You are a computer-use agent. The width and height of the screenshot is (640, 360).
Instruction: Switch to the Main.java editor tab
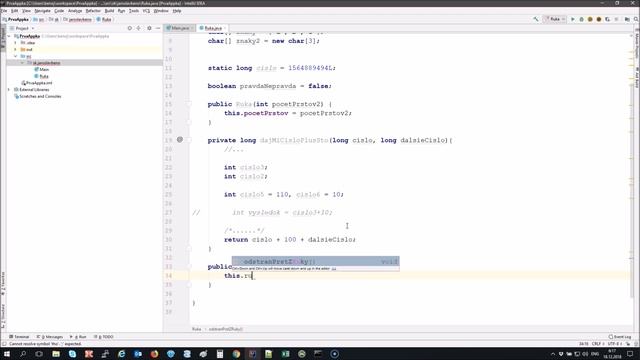180,28
